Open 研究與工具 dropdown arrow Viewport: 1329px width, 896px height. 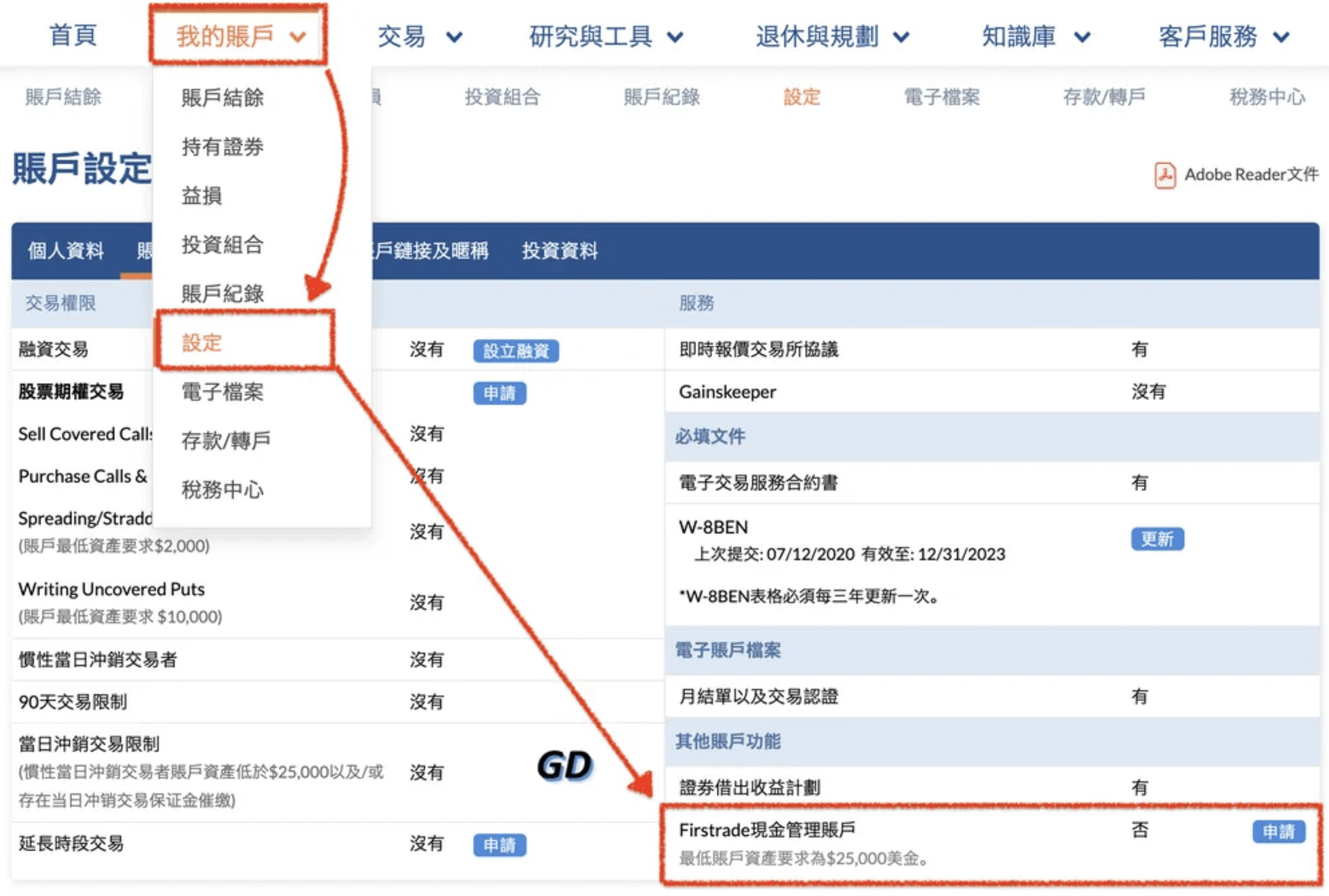675,37
